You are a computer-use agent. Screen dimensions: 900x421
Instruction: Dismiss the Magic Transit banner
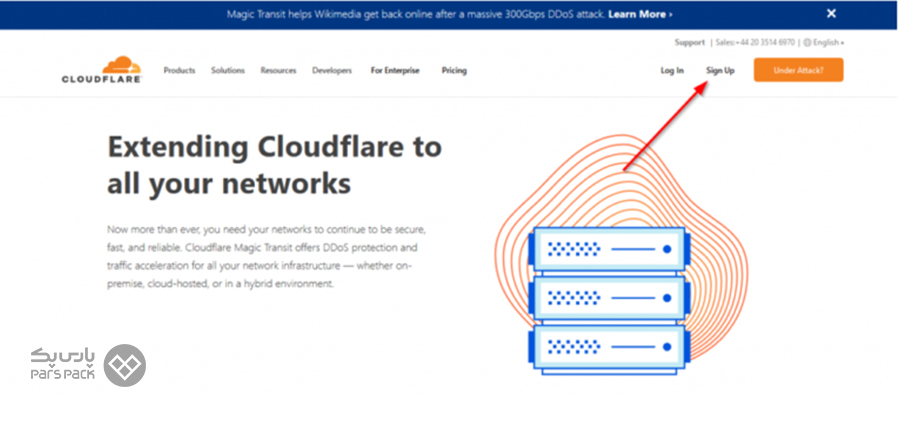tap(831, 14)
